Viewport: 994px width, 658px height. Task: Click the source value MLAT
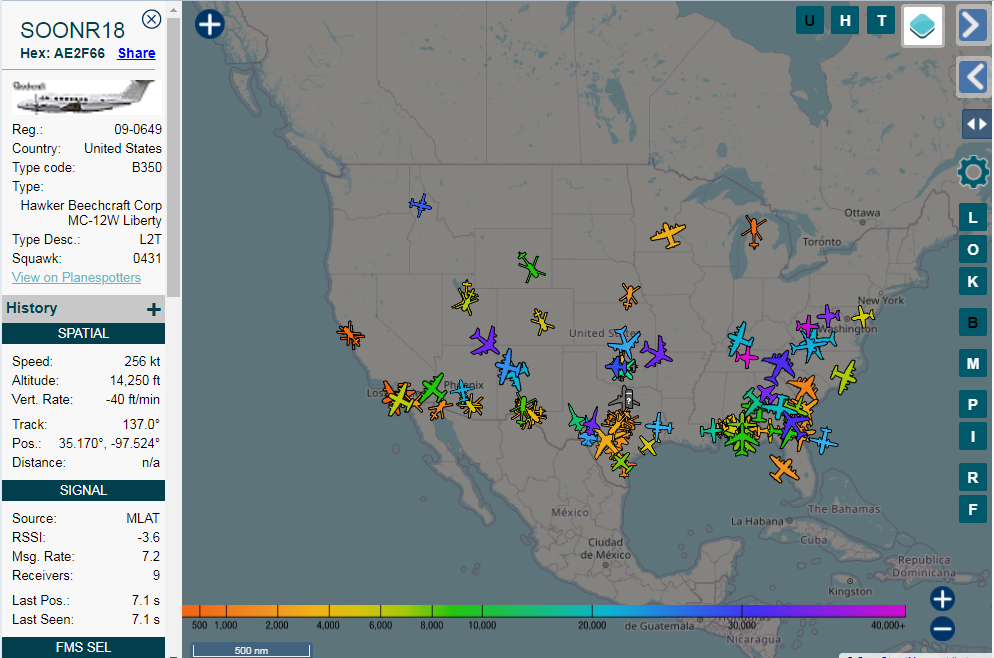[x=143, y=519]
